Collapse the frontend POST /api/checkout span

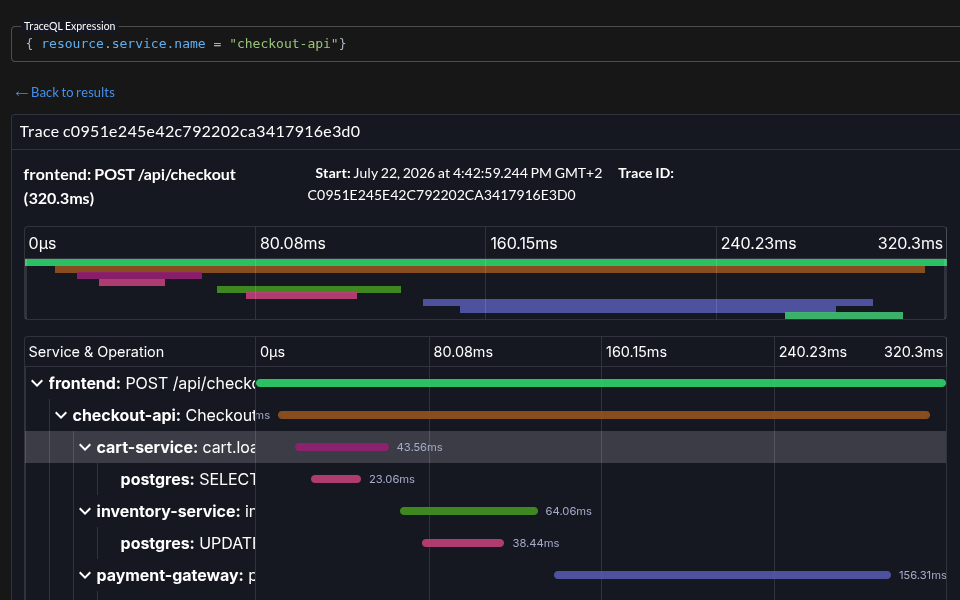point(37,383)
